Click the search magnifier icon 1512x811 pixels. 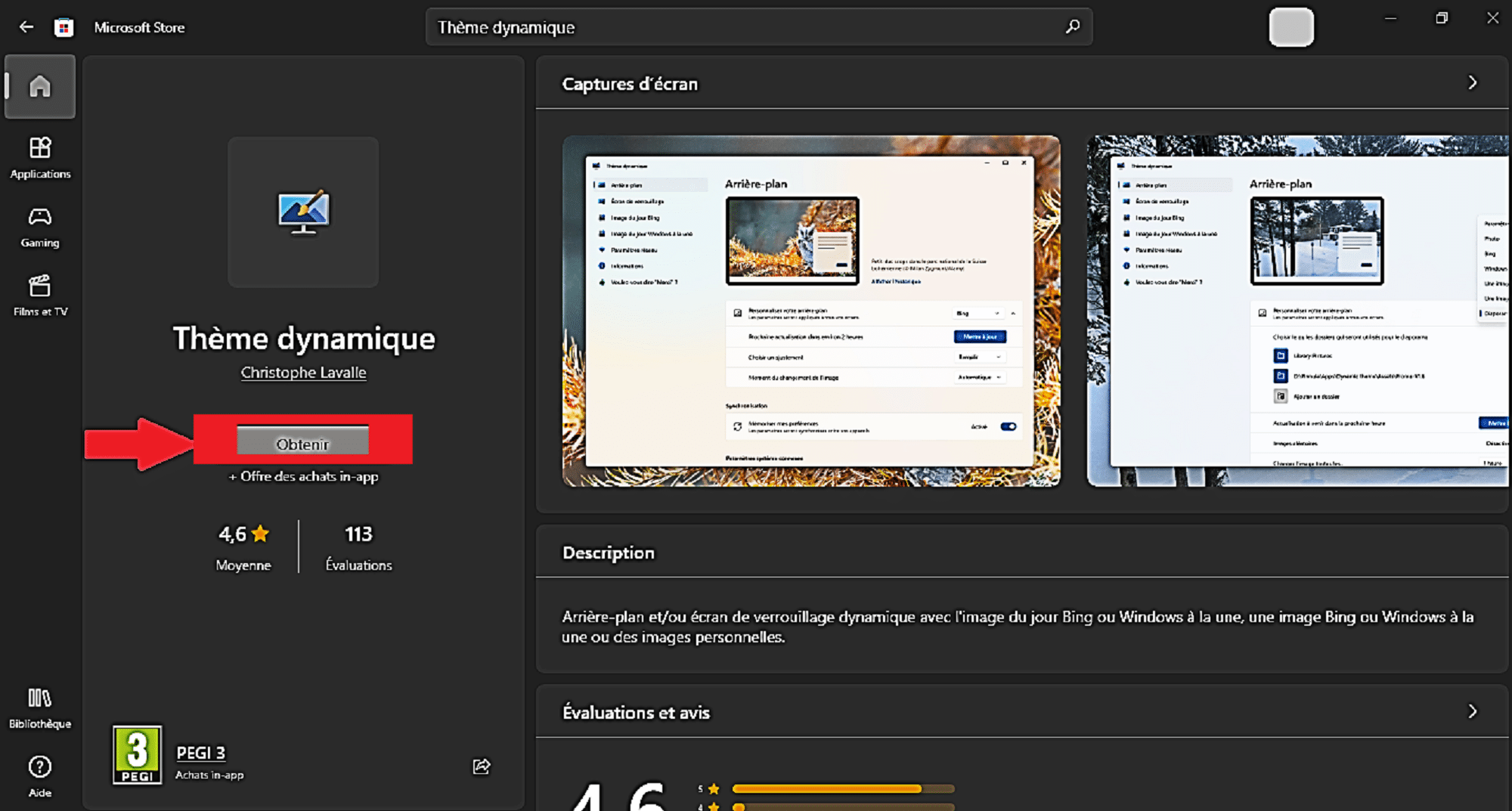pos(1072,27)
